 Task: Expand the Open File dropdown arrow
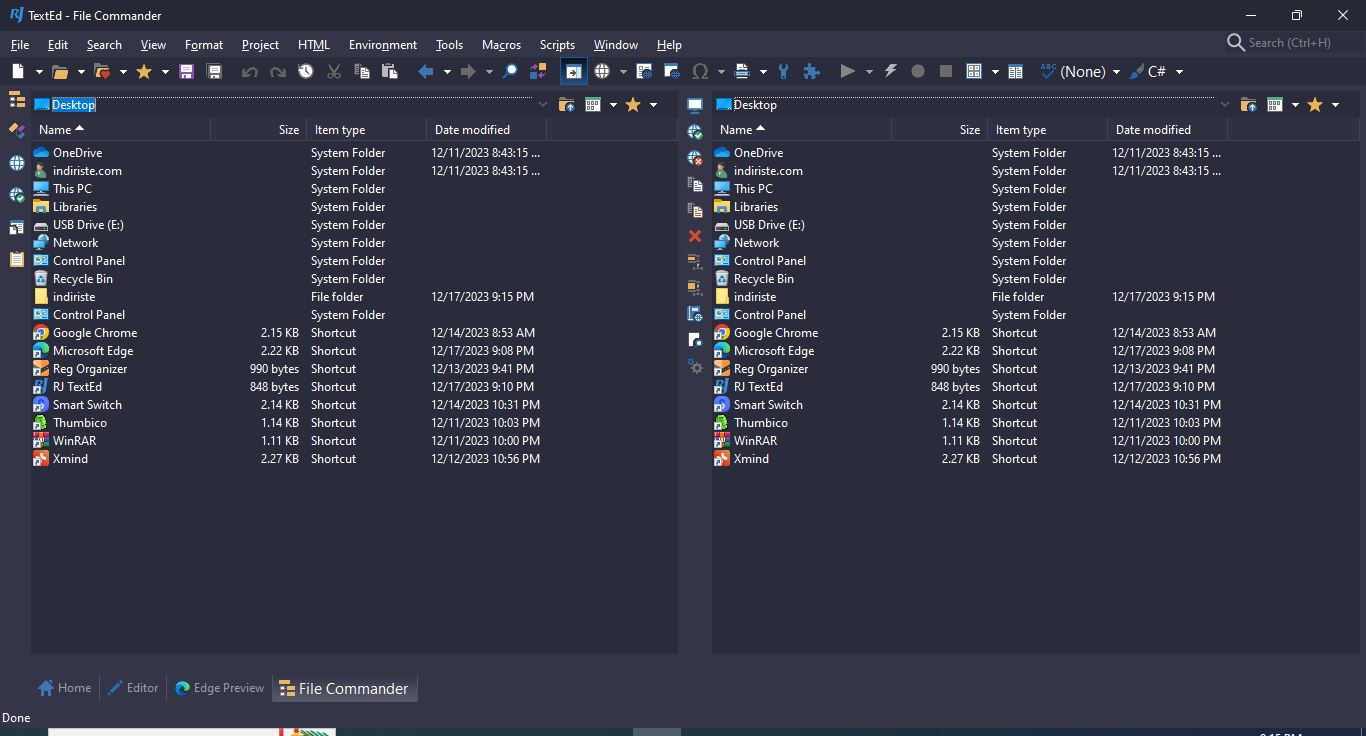(x=82, y=72)
